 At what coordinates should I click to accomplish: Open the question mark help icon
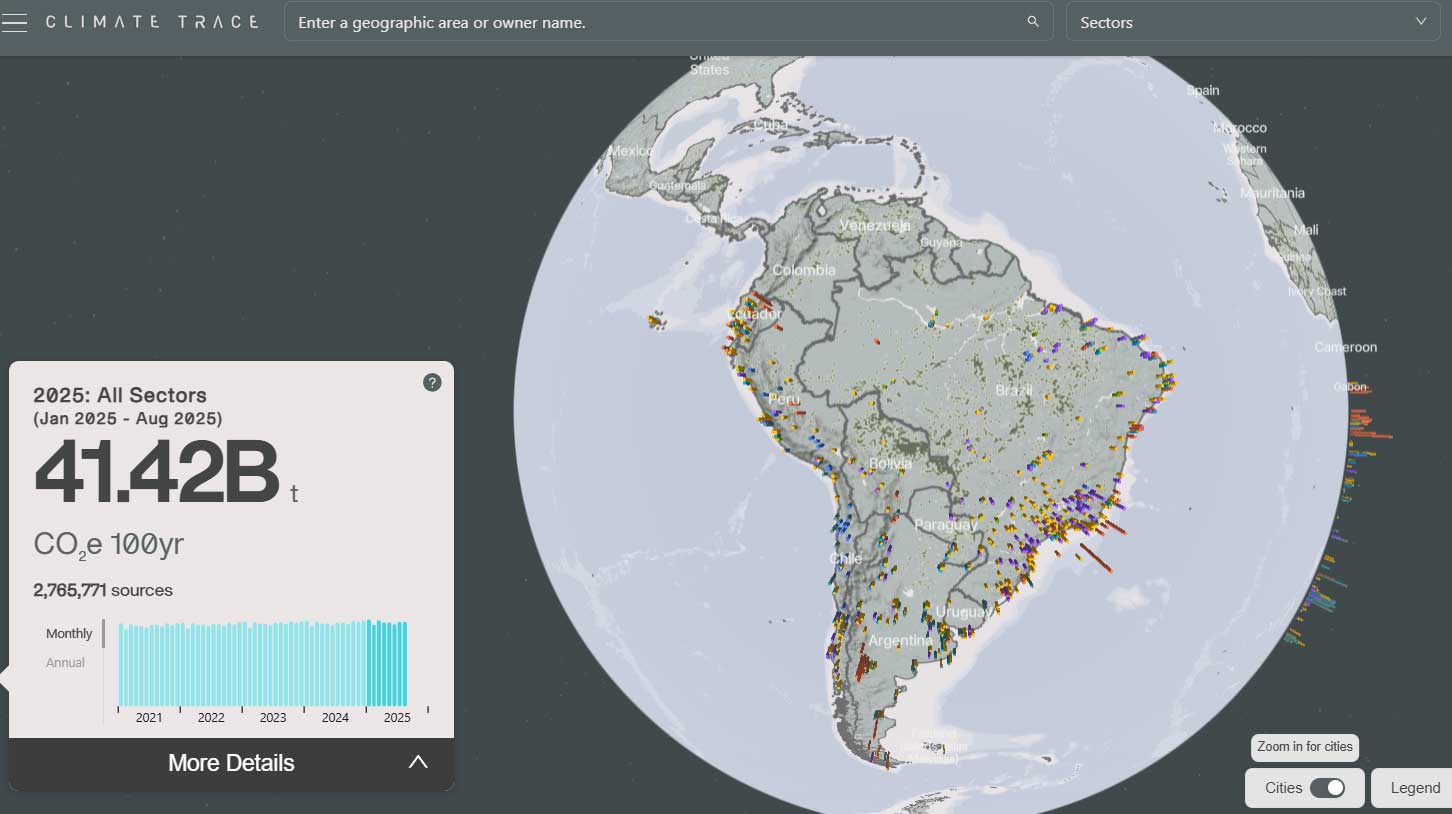432,382
